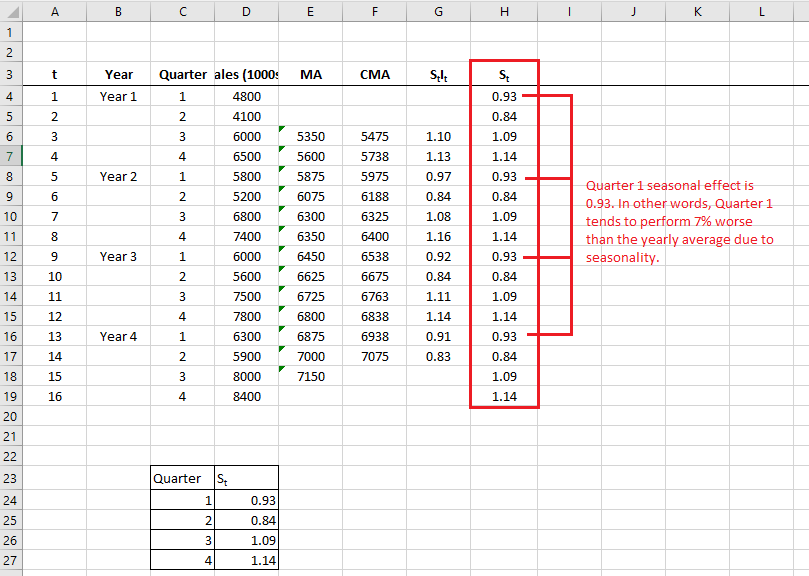This screenshot has height=576, width=809.
Task: Click the 'Year' header cell in B3
Action: 118,75
